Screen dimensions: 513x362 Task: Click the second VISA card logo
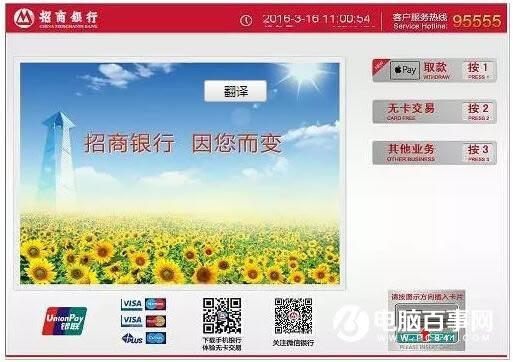click(131, 321)
